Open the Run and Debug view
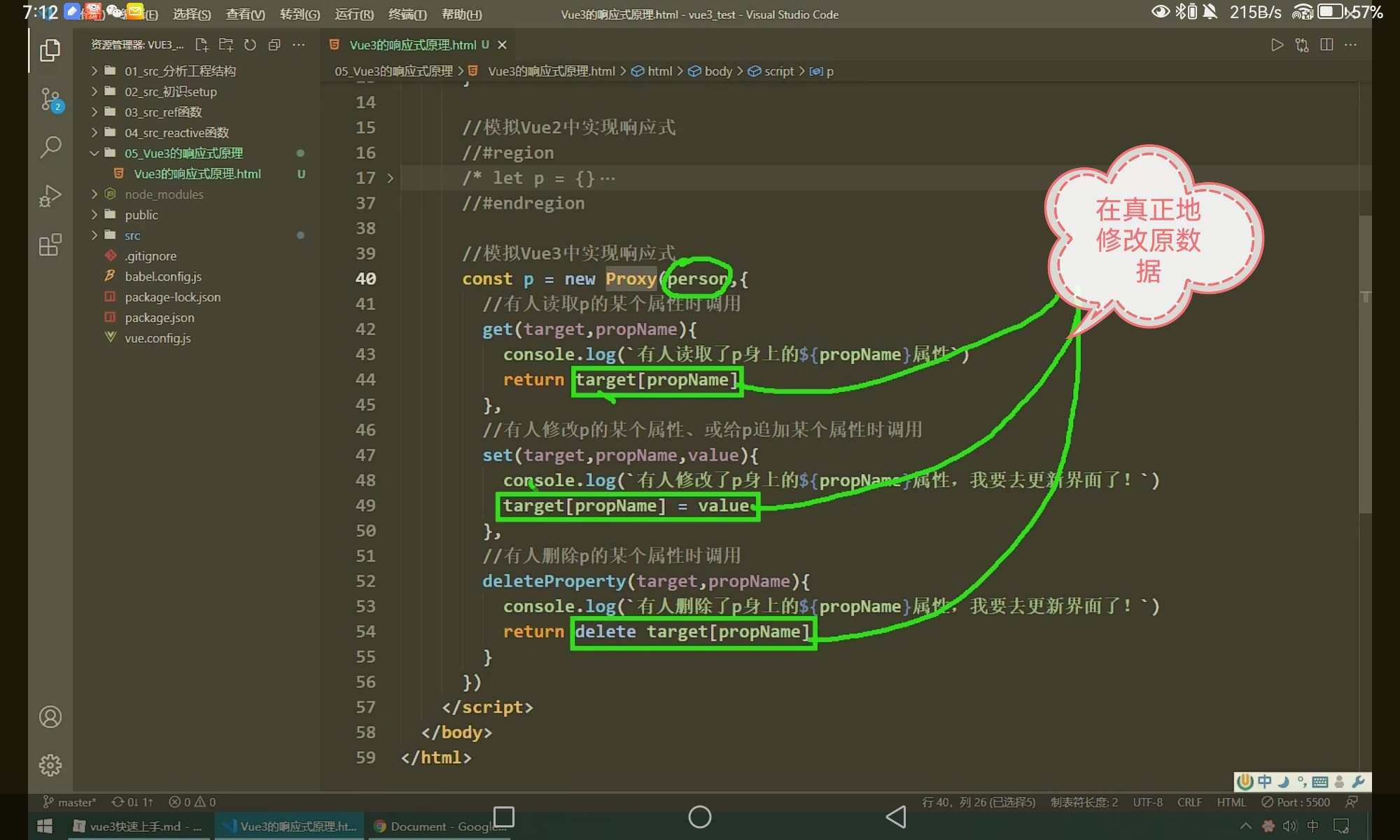1400x840 pixels. point(50,196)
